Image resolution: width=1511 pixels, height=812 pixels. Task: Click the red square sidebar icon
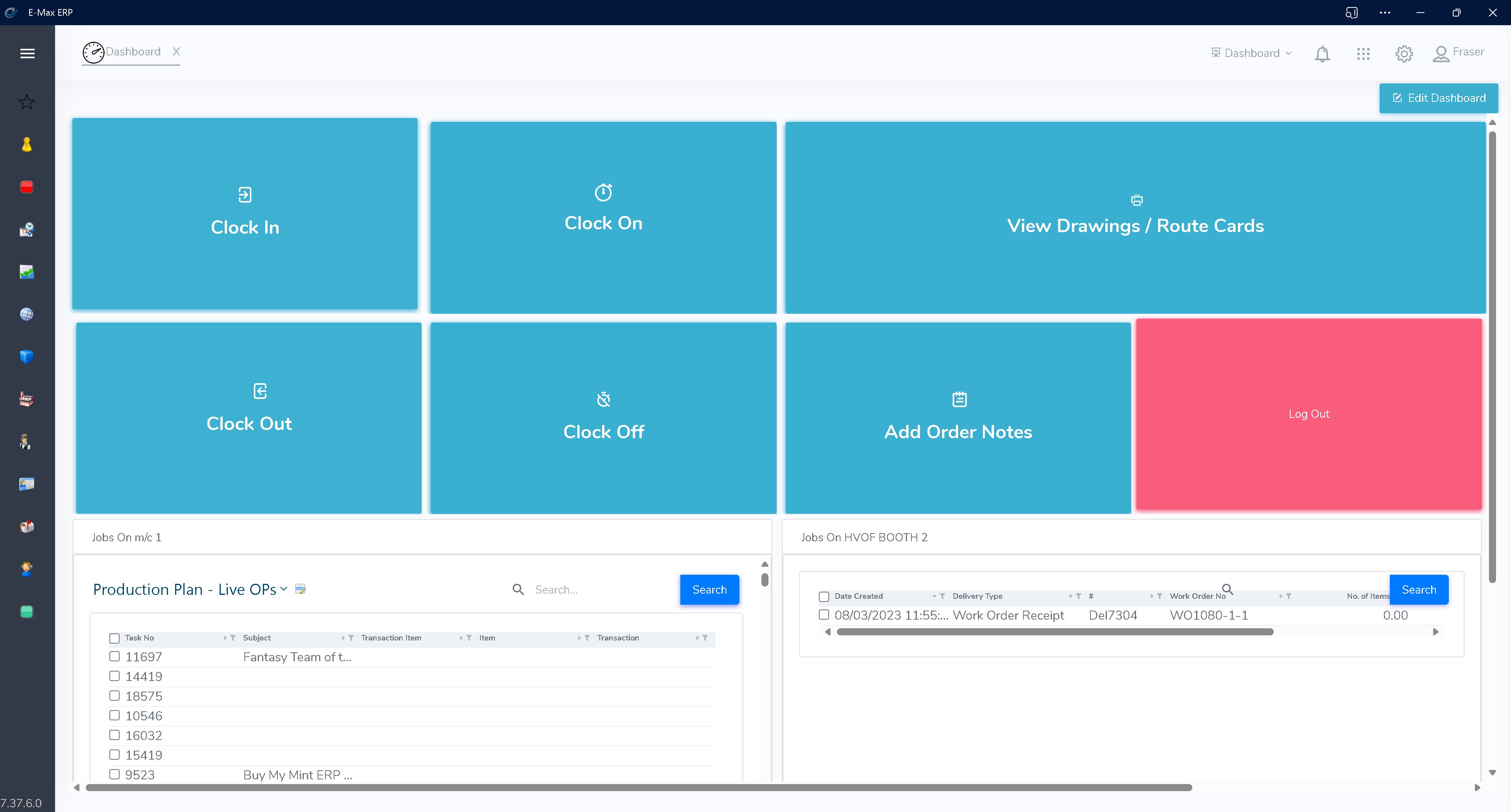pyautogui.click(x=26, y=187)
